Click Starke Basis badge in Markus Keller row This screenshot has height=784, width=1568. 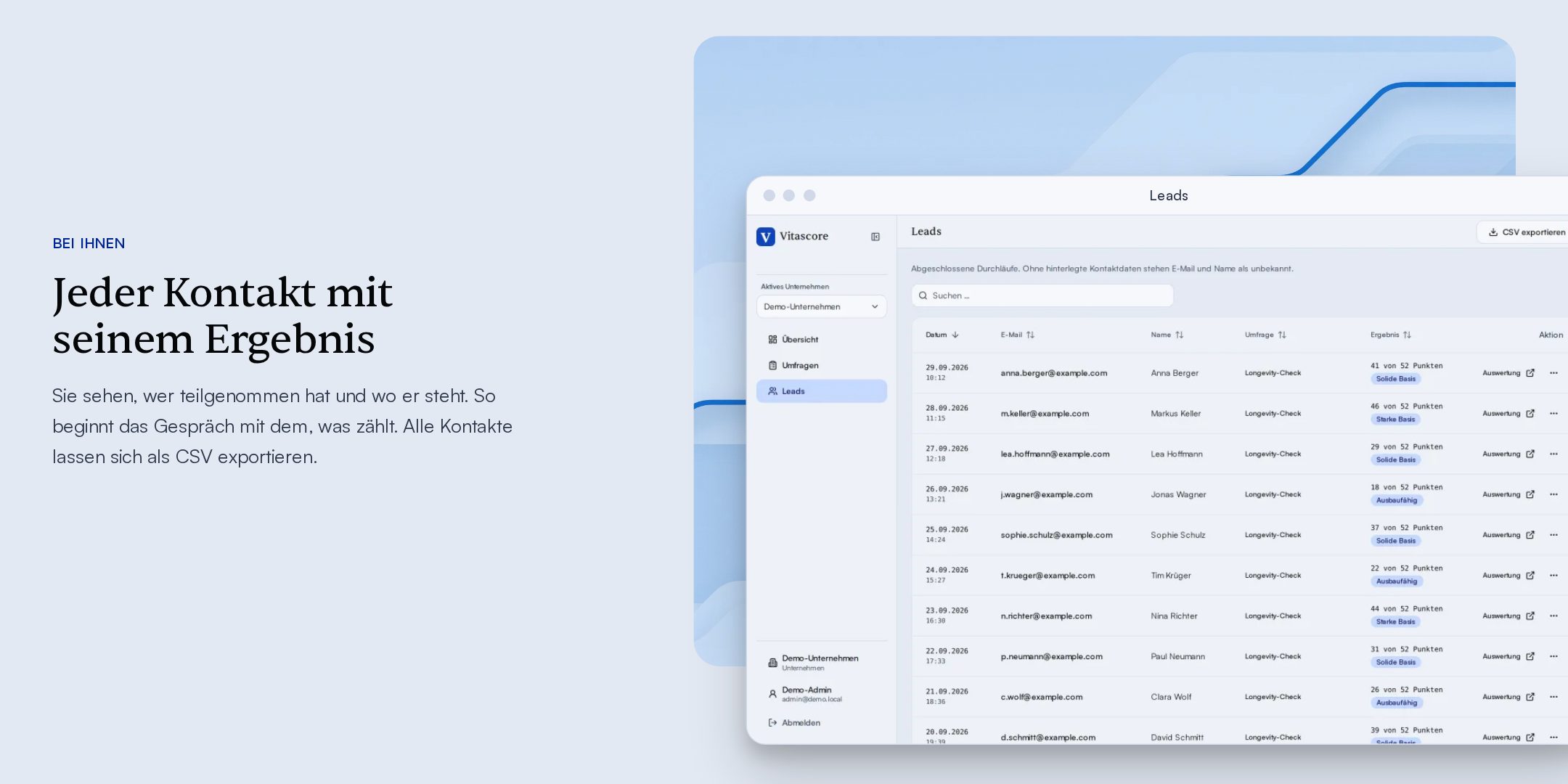click(x=1396, y=420)
